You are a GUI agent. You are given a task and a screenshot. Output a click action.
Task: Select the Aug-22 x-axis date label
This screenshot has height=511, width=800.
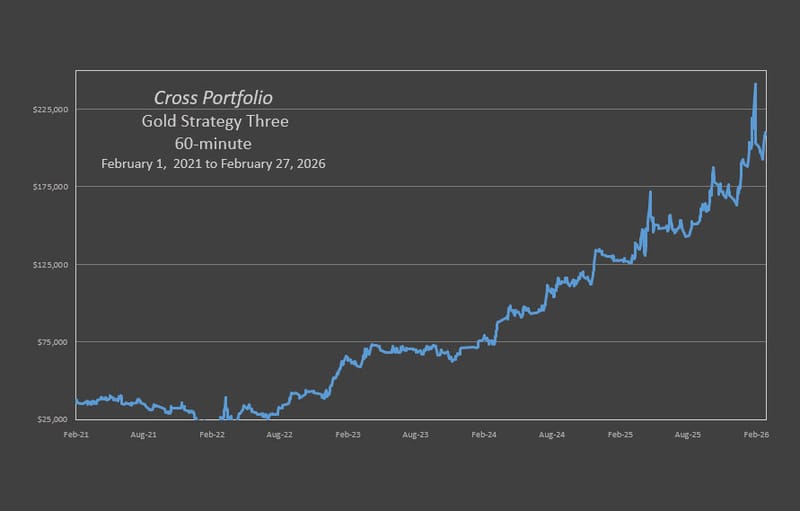[280, 436]
